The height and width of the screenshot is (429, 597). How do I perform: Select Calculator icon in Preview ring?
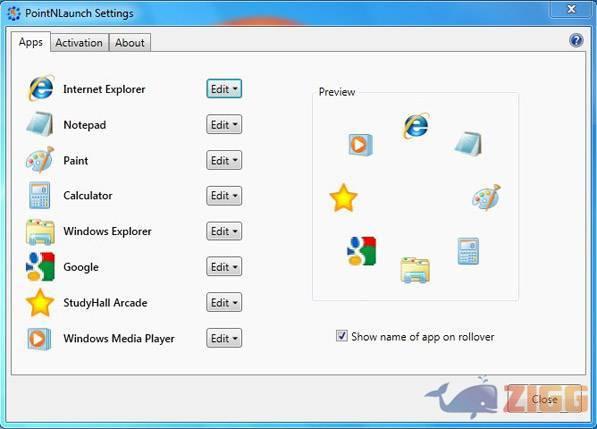pos(468,251)
